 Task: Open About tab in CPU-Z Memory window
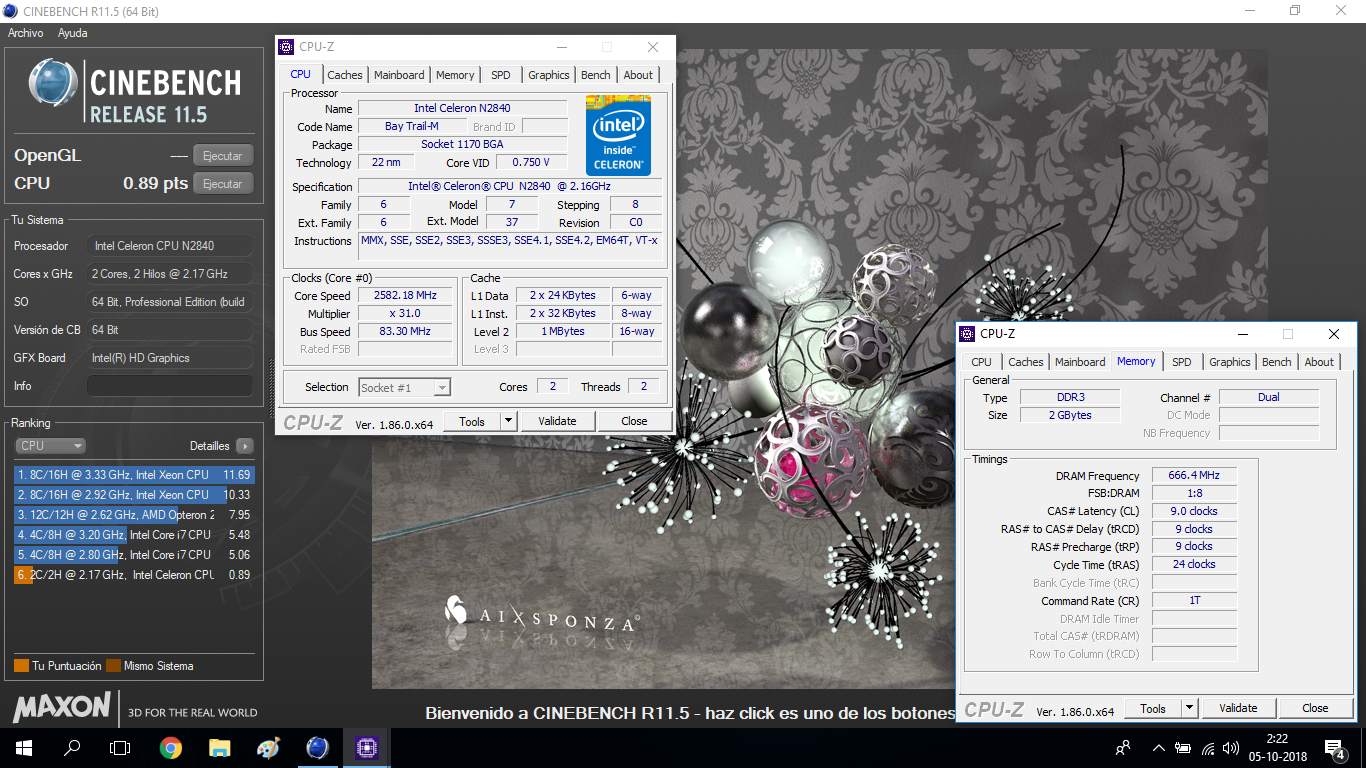1319,362
